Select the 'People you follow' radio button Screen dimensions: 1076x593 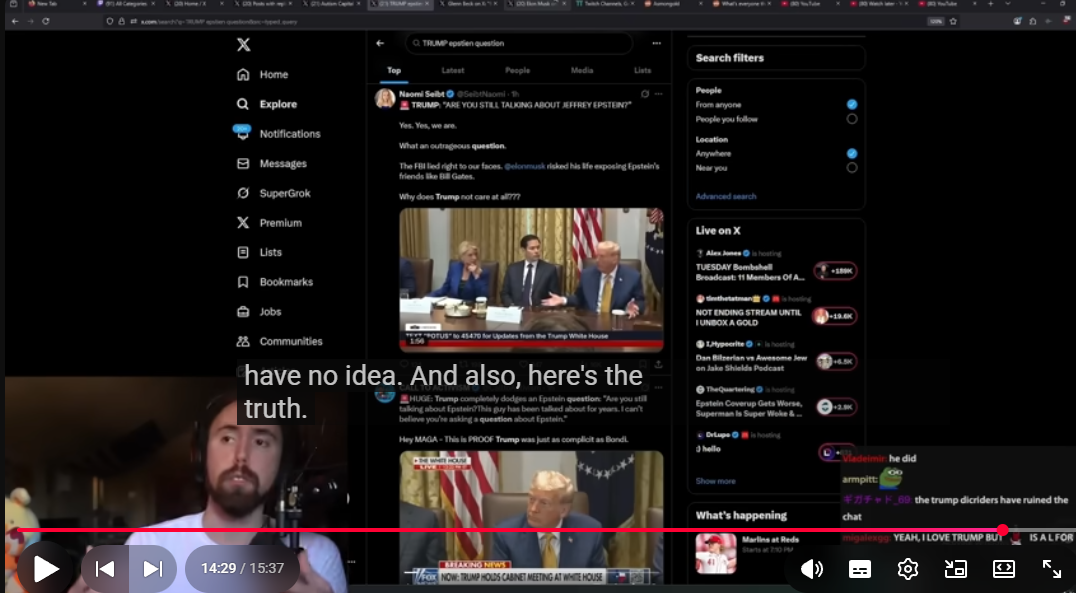[x=852, y=119]
